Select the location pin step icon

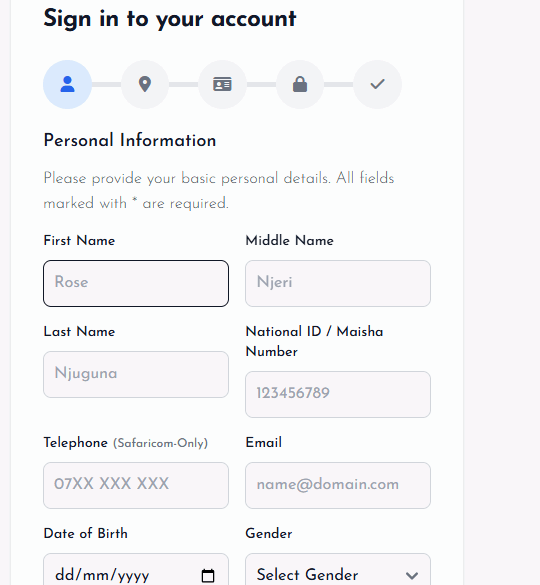pyautogui.click(x=145, y=84)
